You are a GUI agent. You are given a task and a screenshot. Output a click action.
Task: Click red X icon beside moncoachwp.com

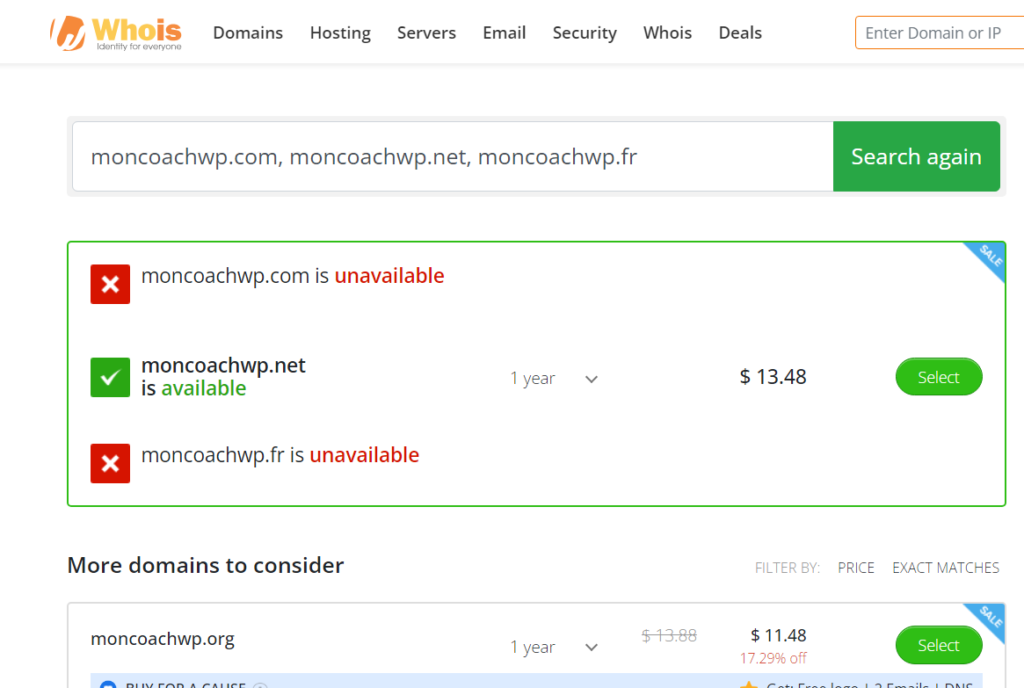(110, 285)
